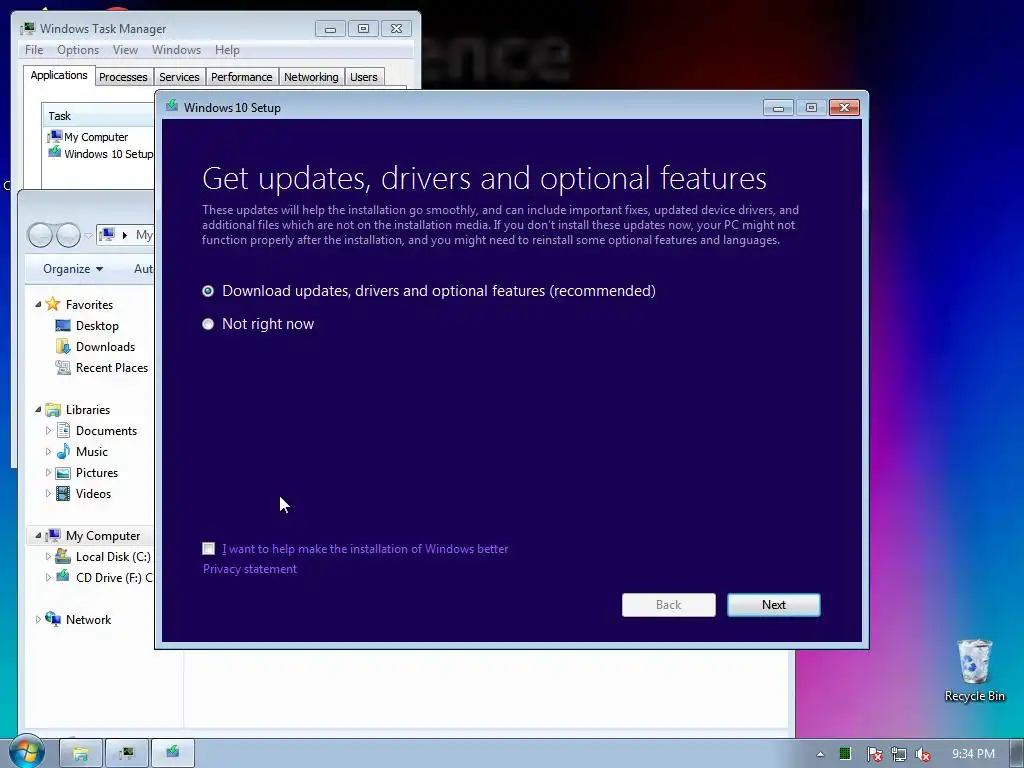Click the computer icon in address bar
Viewport: 1024px width, 768px height.
(x=108, y=234)
